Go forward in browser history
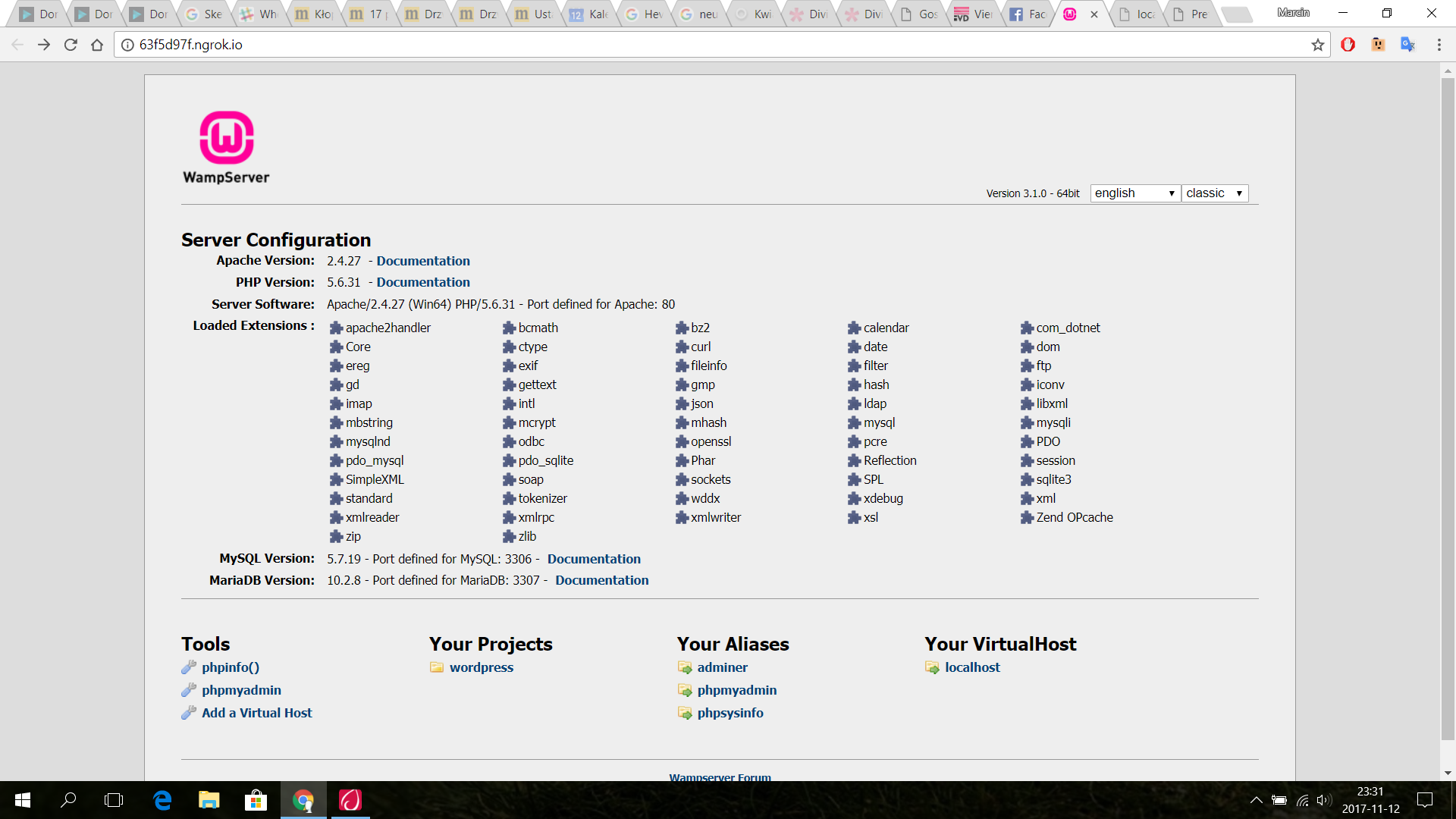Image resolution: width=1456 pixels, height=819 pixels. [x=44, y=45]
